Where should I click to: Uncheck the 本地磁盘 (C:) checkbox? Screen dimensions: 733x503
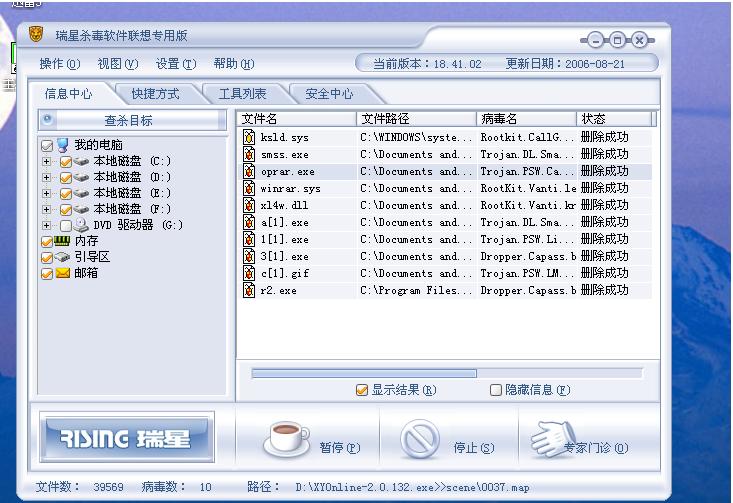point(65,162)
